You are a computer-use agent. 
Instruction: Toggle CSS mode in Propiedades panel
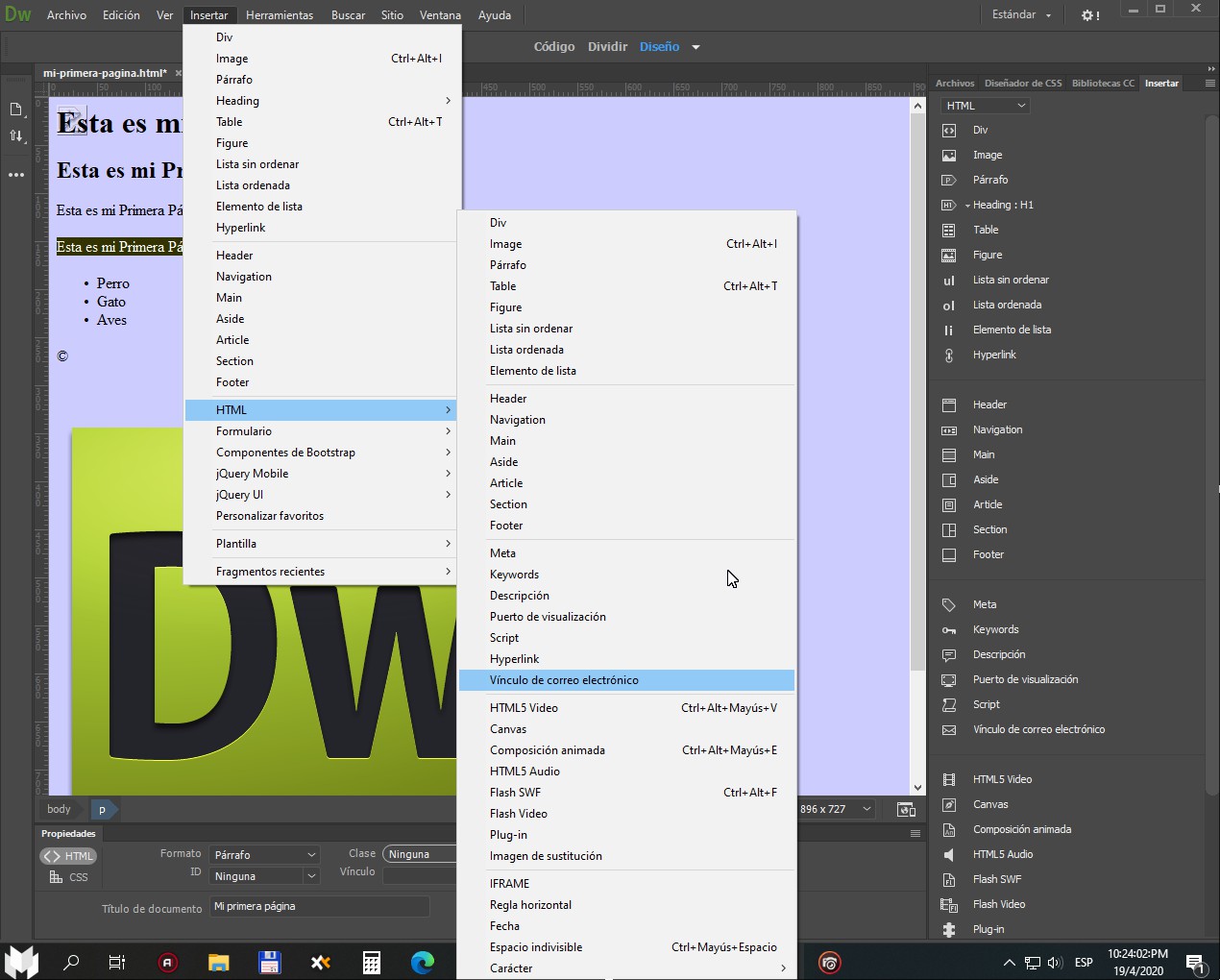[x=68, y=877]
